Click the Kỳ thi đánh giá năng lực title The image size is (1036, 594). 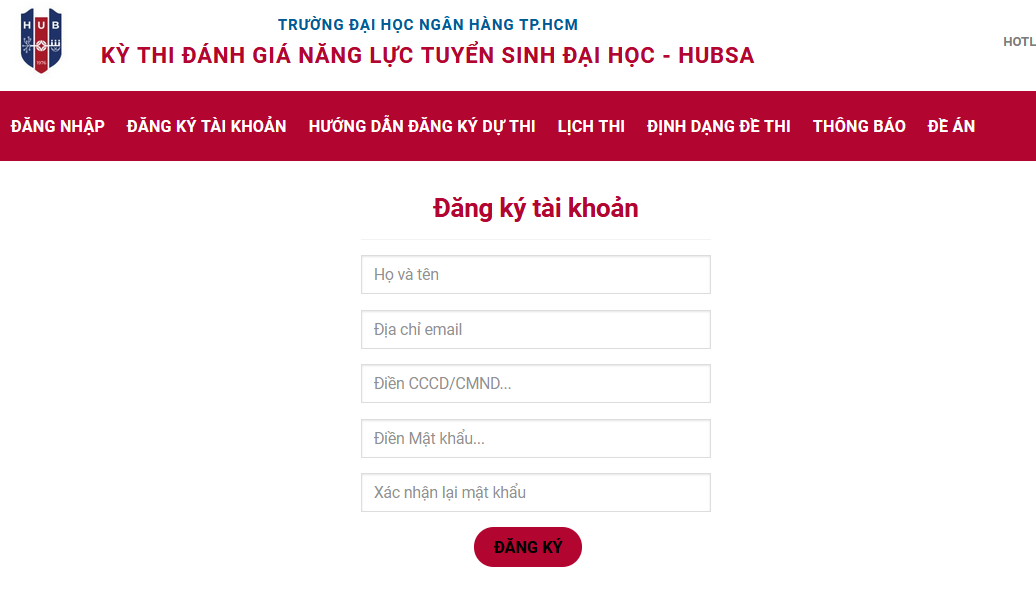tap(428, 56)
